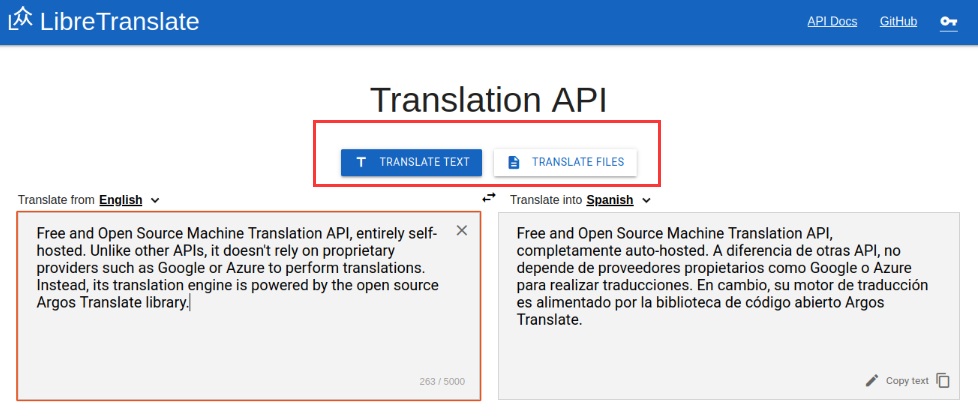The height and width of the screenshot is (417, 978).
Task: Switch to Translate Files mode
Action: 565,162
